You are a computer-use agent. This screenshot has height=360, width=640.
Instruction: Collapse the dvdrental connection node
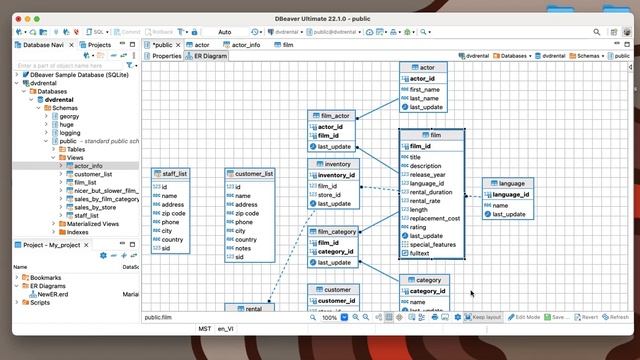(x=17, y=83)
